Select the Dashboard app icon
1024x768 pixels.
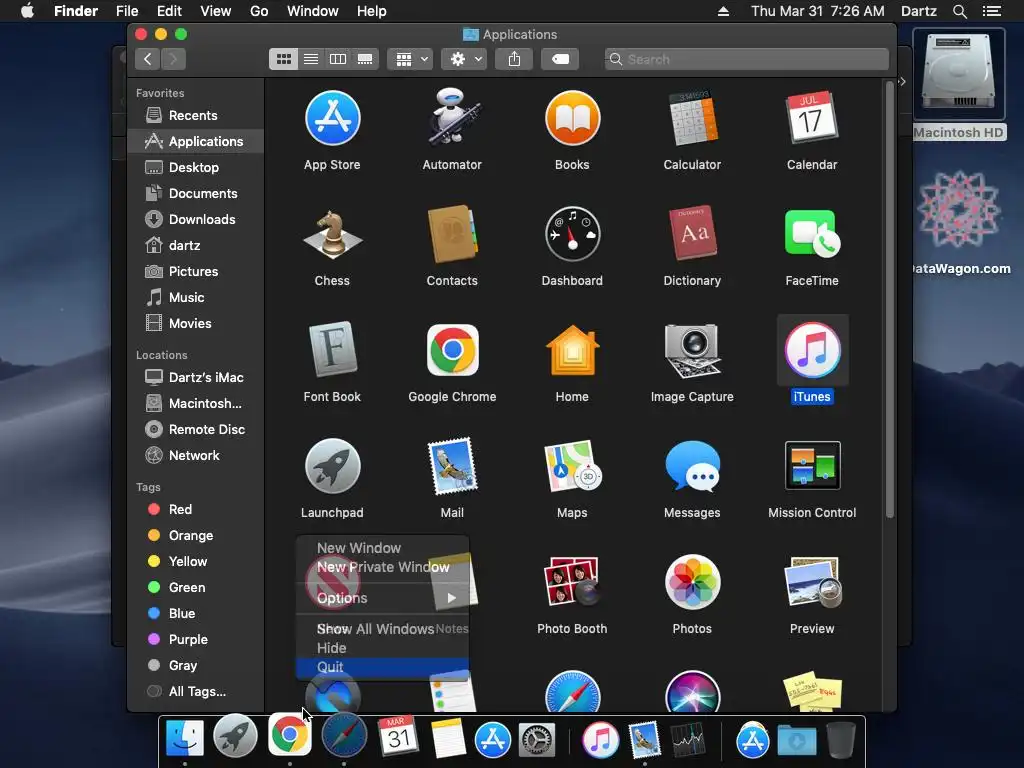click(572, 234)
